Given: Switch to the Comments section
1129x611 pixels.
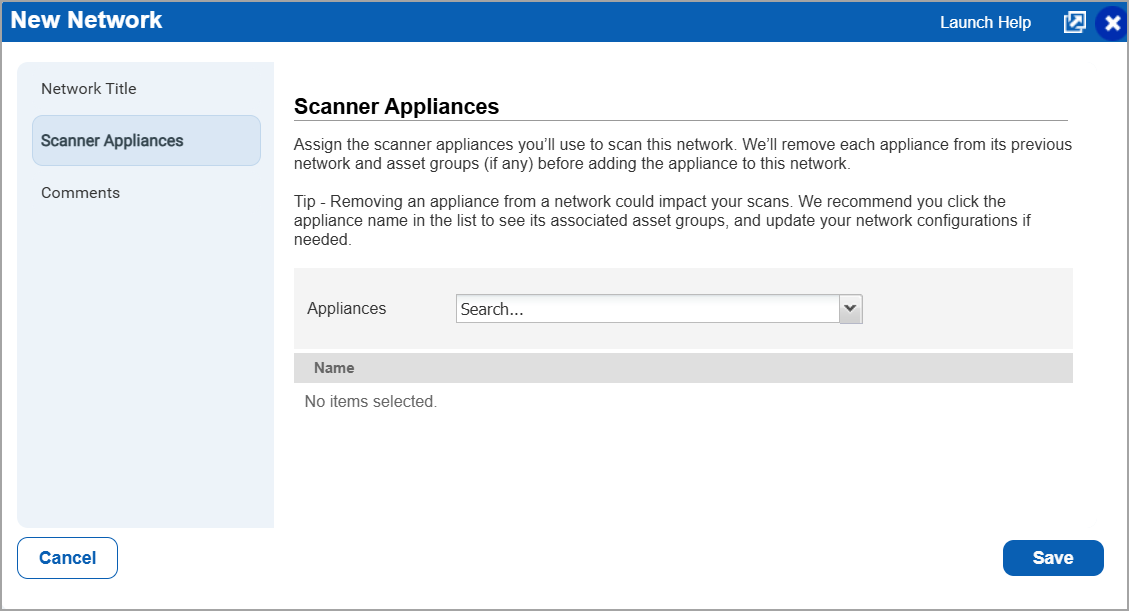Looking at the screenshot, I should click(81, 193).
